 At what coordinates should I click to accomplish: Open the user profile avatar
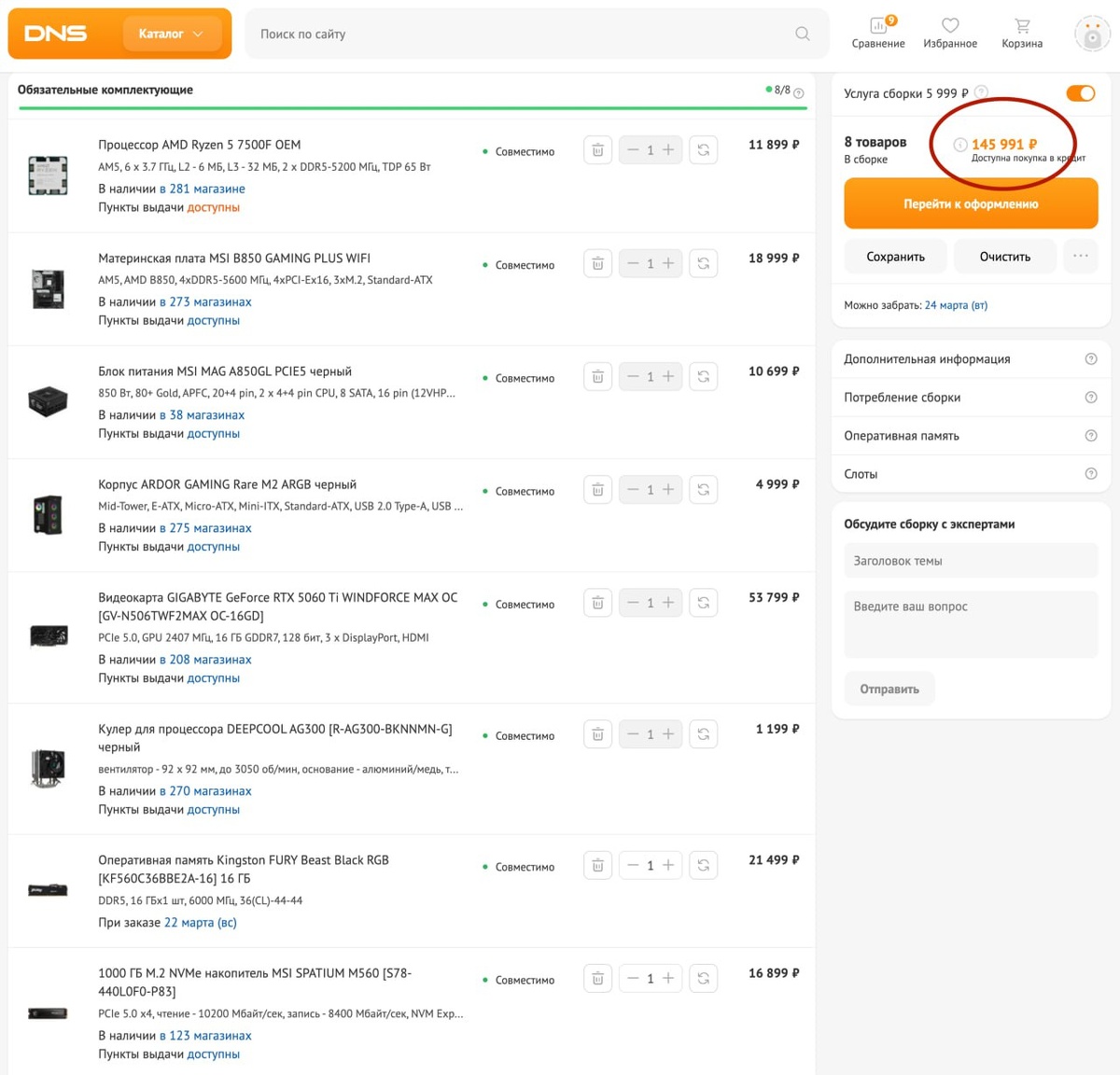pyautogui.click(x=1092, y=34)
